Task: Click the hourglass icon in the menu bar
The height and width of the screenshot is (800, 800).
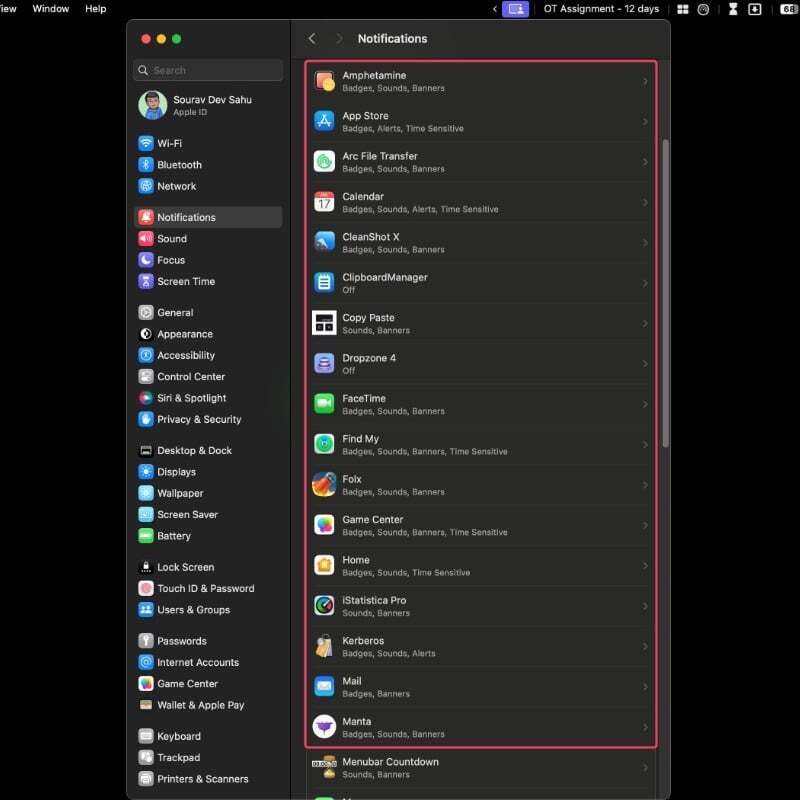Action: pos(733,9)
